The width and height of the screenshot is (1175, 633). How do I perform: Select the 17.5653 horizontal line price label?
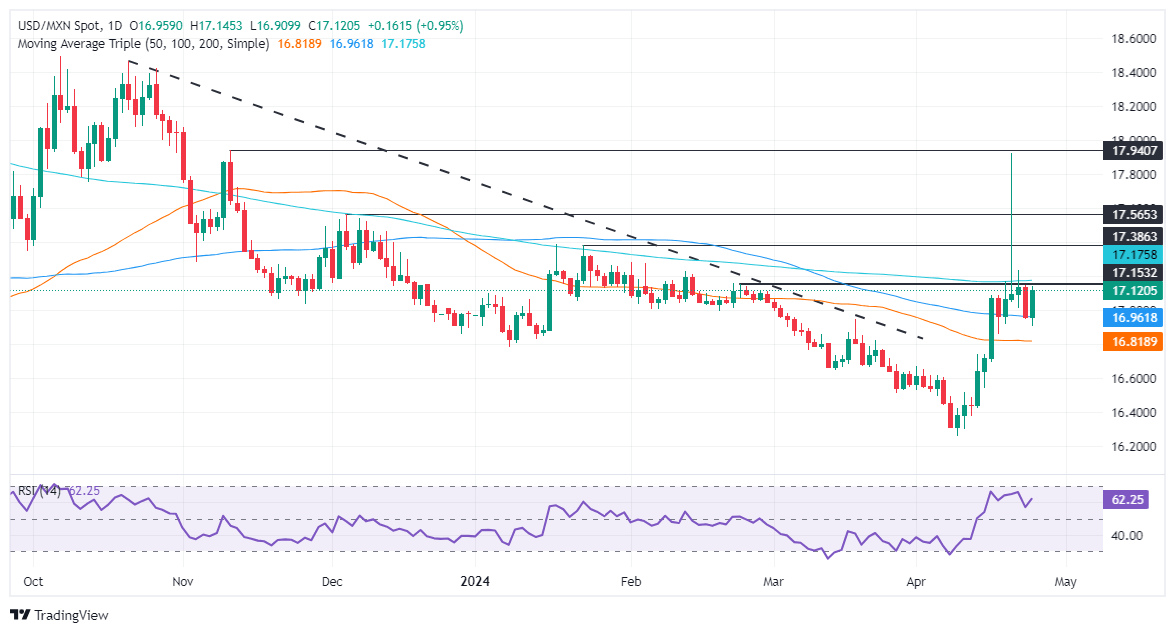pos(1134,214)
